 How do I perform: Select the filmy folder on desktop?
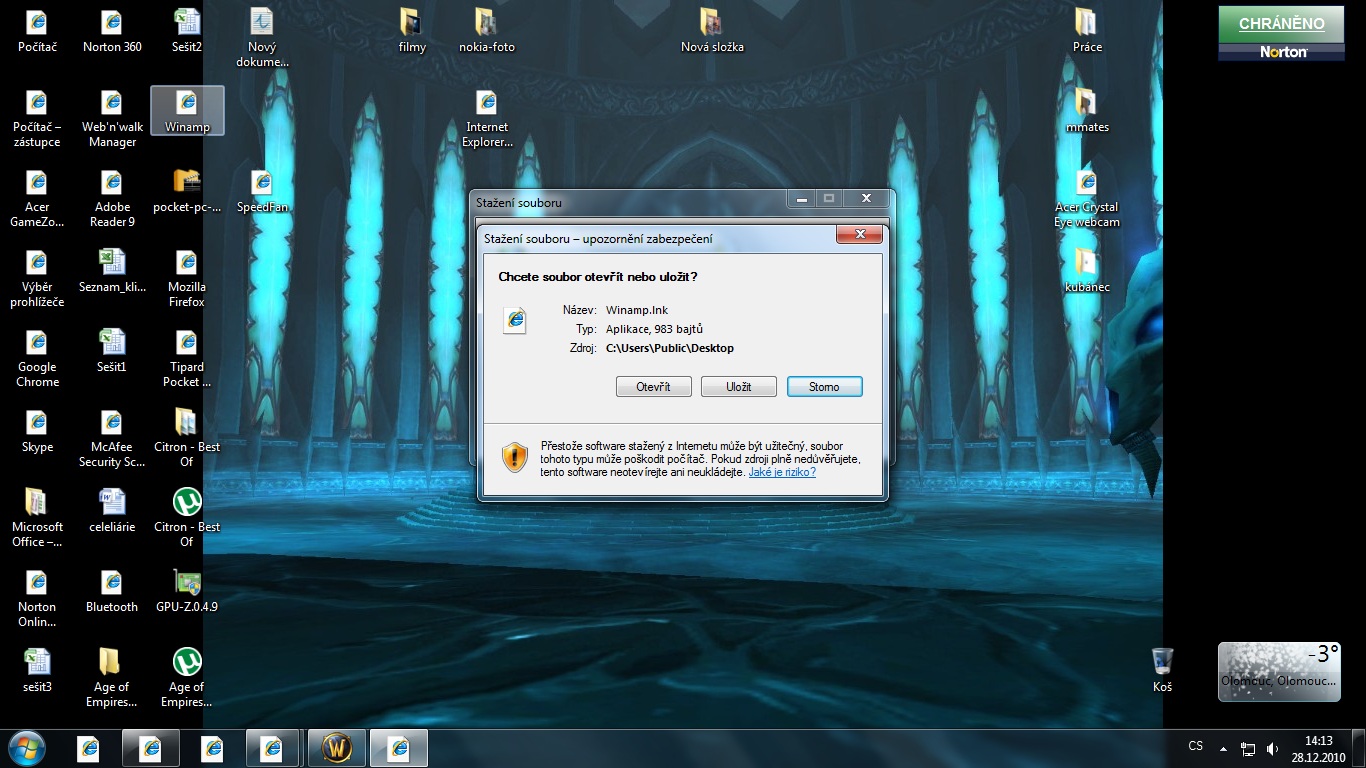click(x=412, y=30)
